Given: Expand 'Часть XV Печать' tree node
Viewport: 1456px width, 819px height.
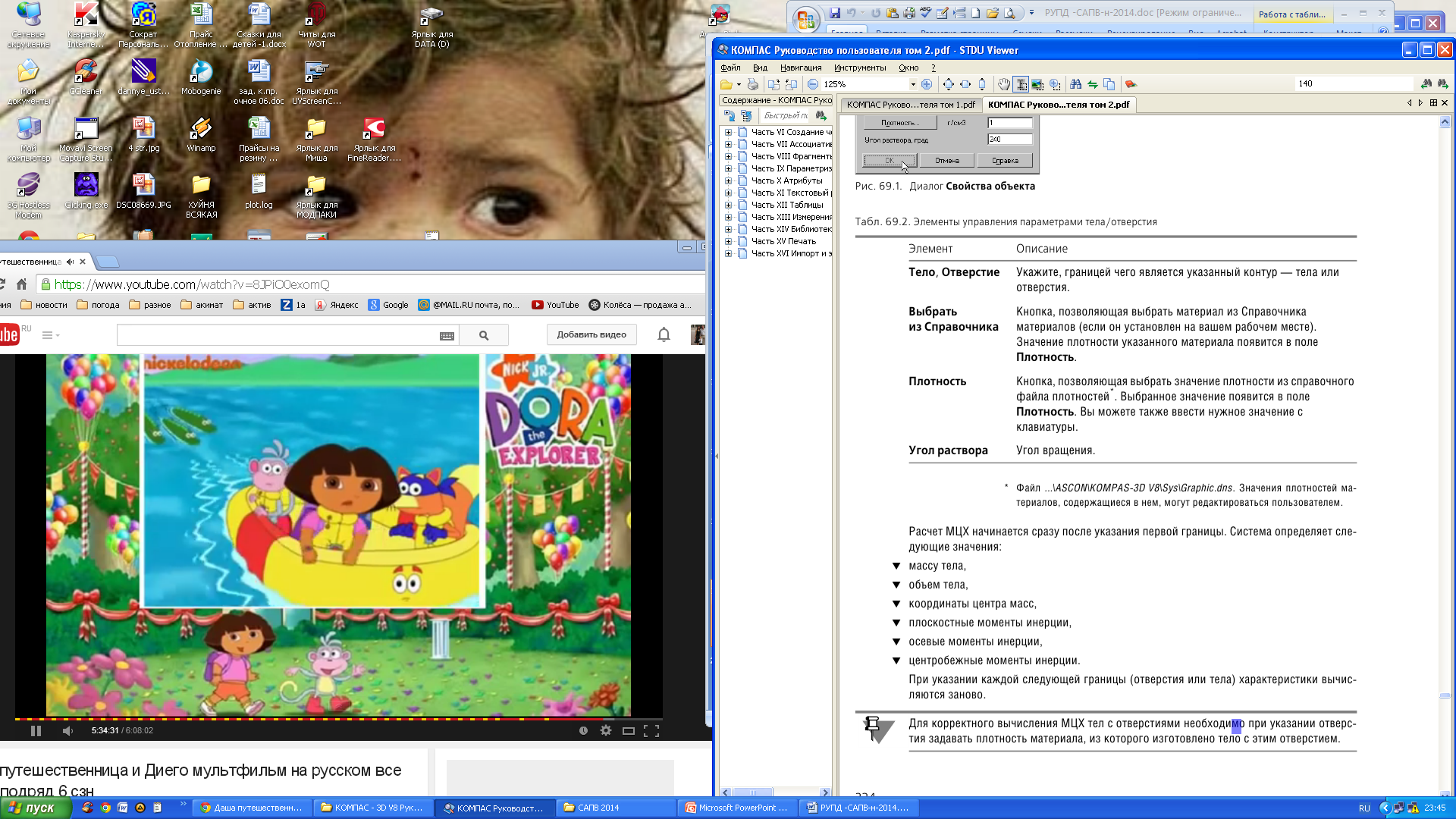Looking at the screenshot, I should click(729, 241).
